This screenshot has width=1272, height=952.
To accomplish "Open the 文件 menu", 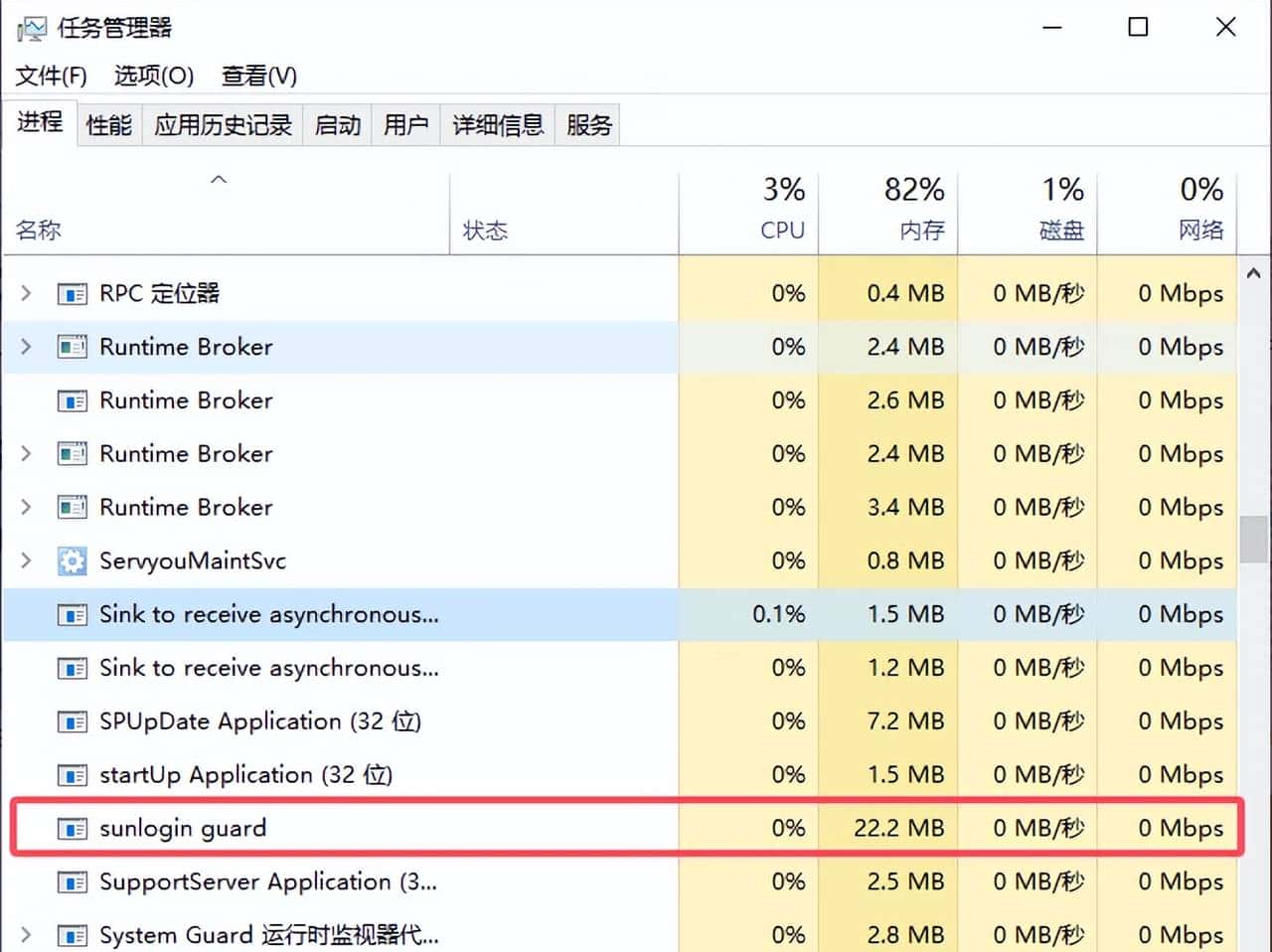I will coord(50,76).
